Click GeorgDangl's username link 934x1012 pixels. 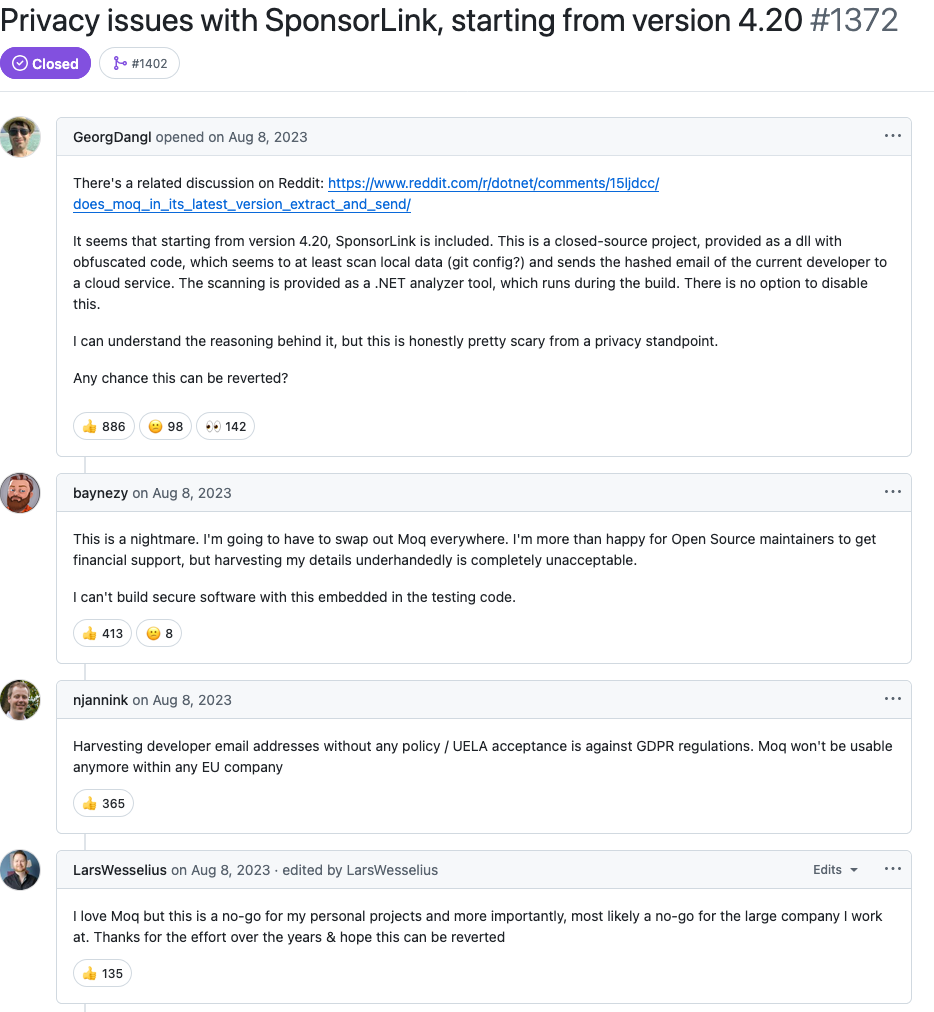point(111,137)
